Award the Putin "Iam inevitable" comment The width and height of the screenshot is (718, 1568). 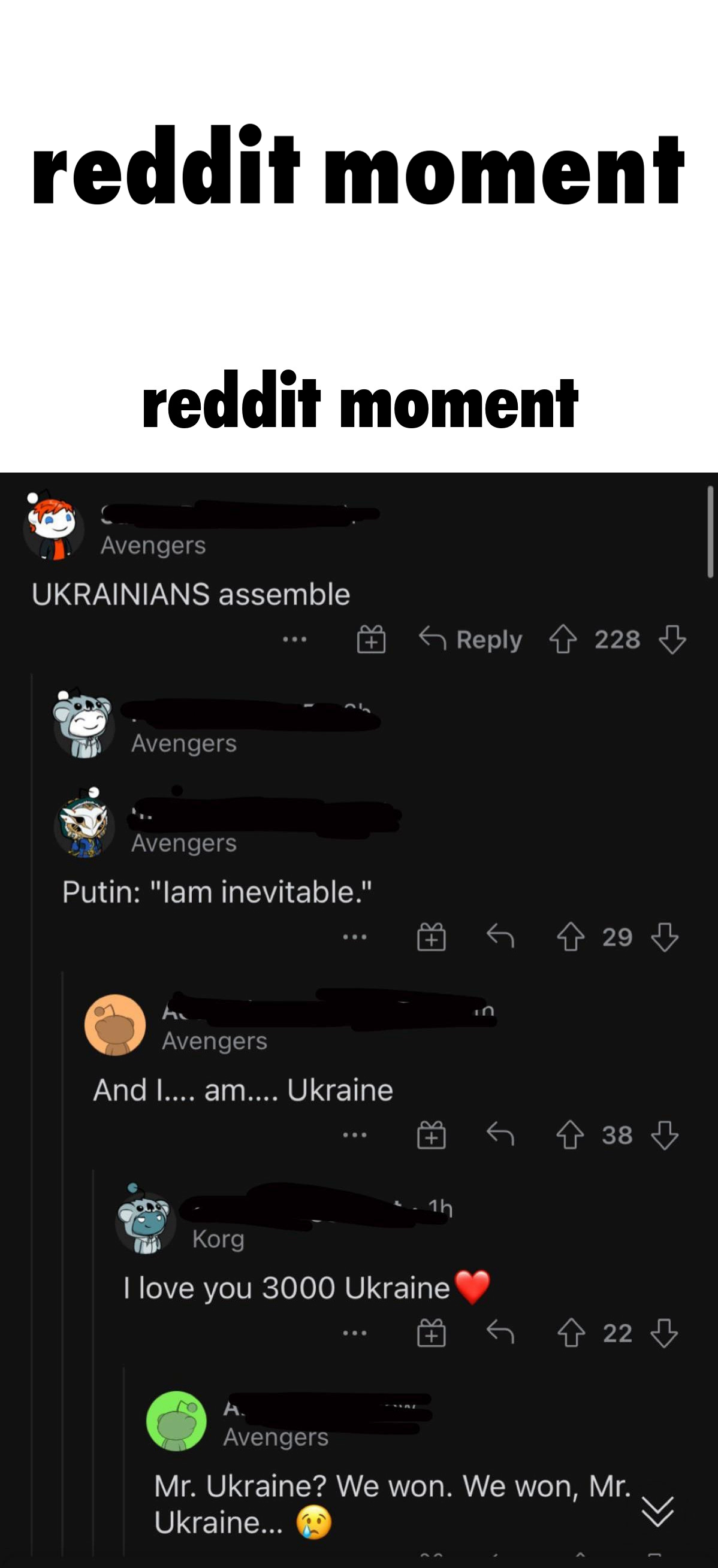coord(431,937)
